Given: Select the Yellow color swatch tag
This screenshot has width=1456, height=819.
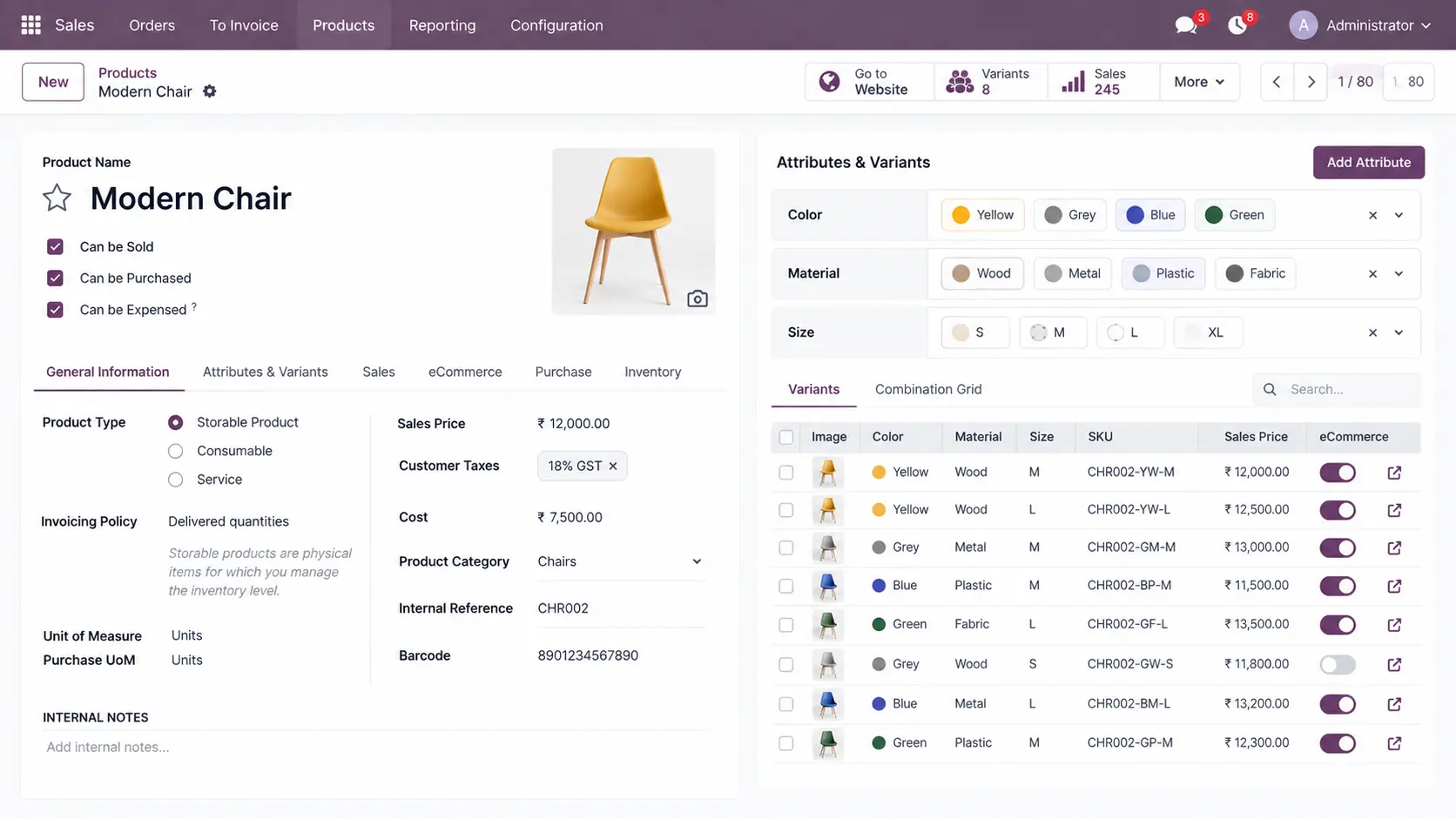Looking at the screenshot, I should (x=982, y=215).
